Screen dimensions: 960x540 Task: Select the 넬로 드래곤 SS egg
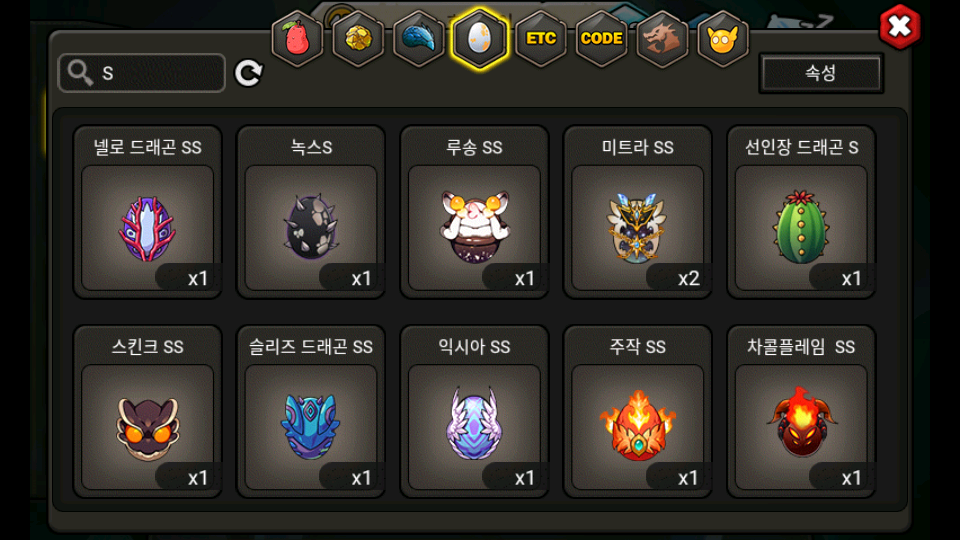(148, 212)
